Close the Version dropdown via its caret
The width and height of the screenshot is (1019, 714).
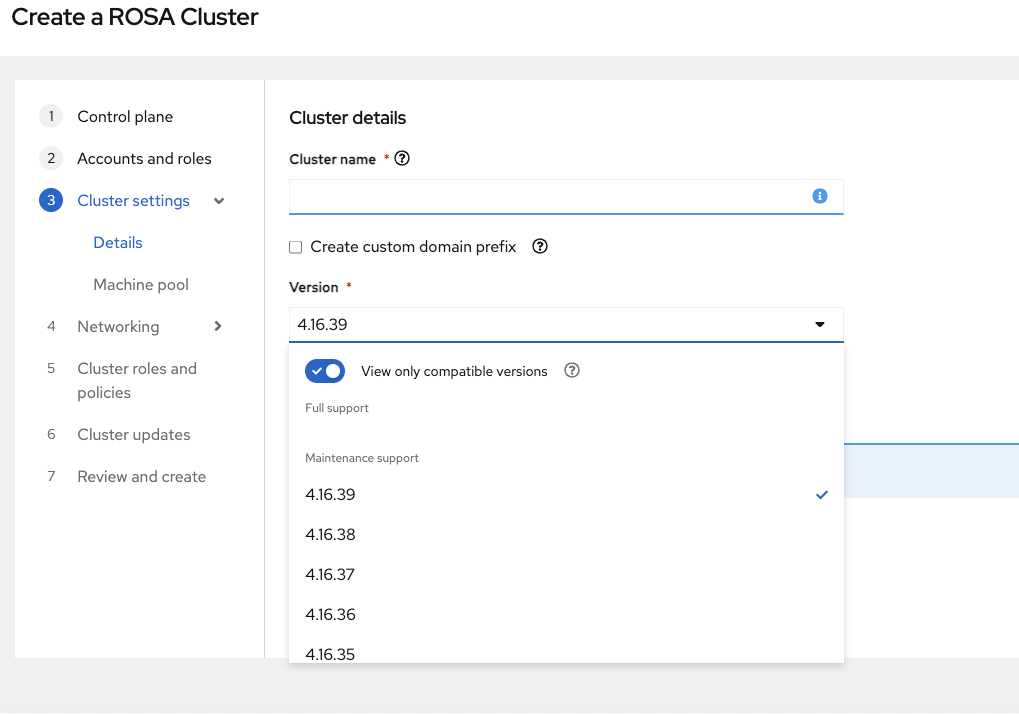click(820, 324)
